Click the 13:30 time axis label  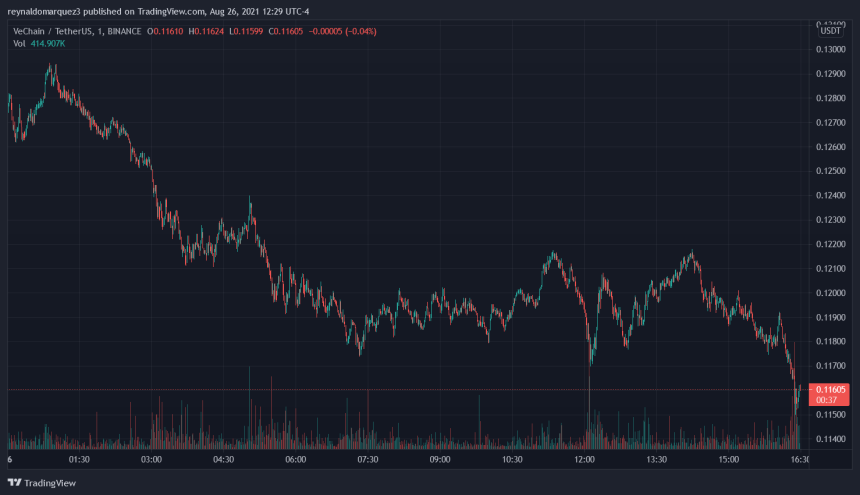coord(656,459)
